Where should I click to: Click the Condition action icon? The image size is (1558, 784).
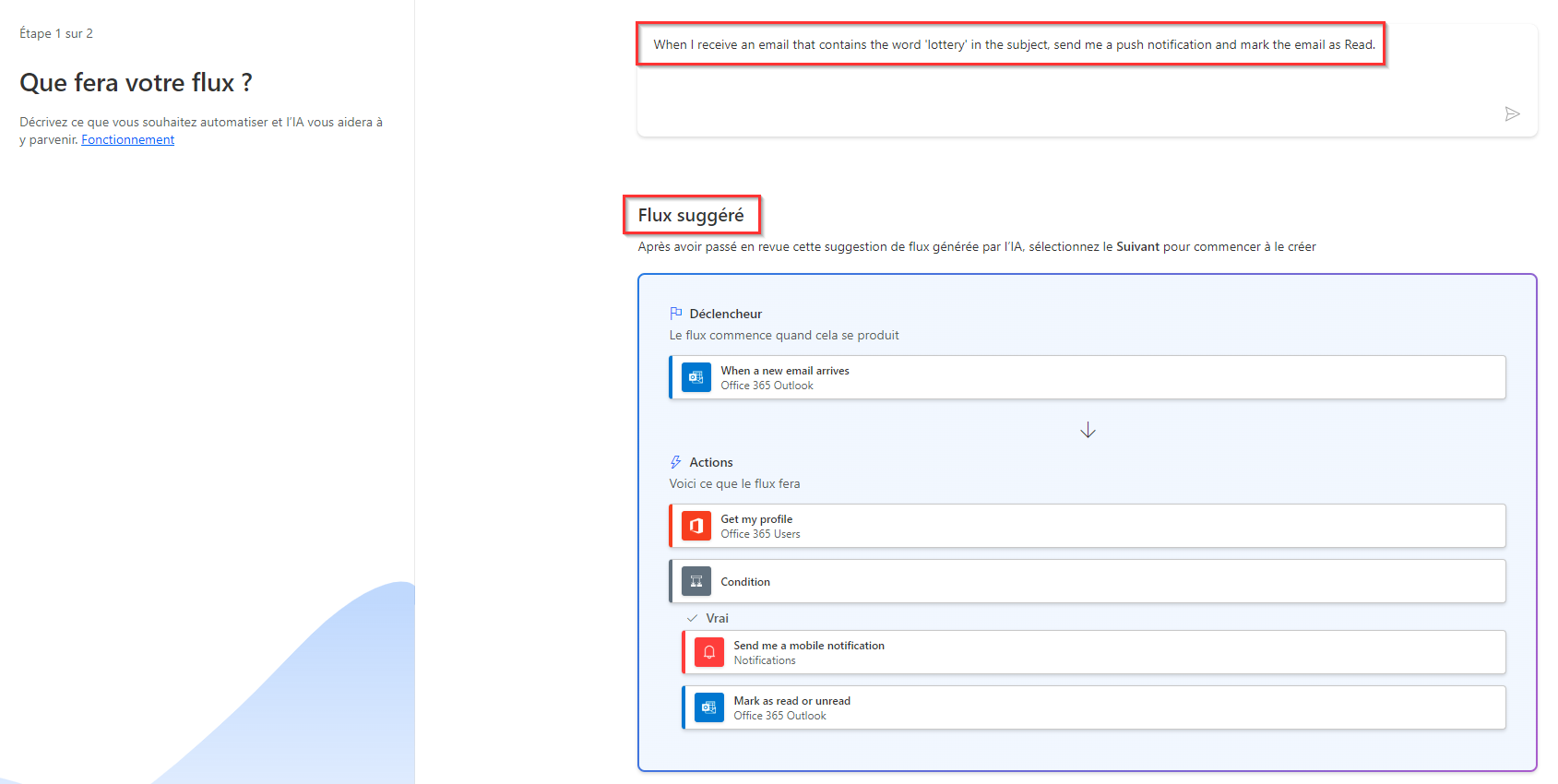click(x=696, y=581)
